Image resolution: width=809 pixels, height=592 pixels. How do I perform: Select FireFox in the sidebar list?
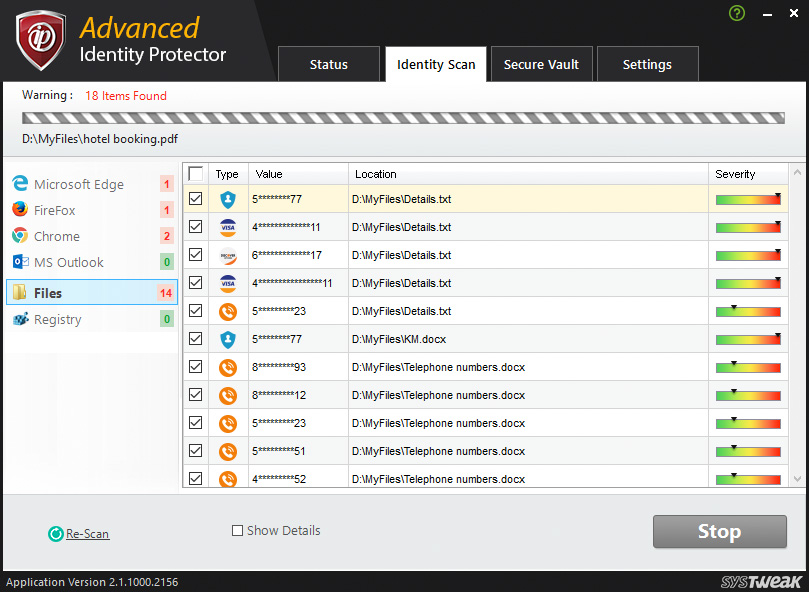[92, 210]
